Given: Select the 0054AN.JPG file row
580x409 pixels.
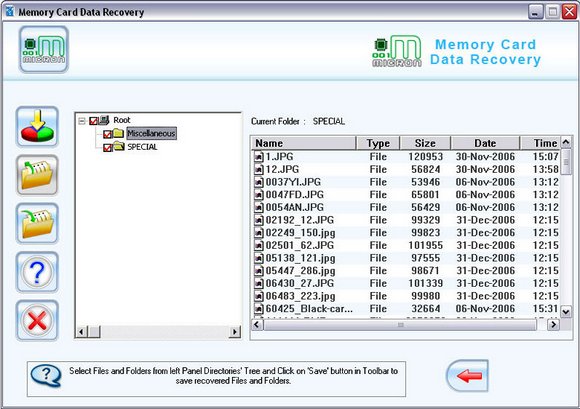Looking at the screenshot, I should pyautogui.click(x=406, y=207).
